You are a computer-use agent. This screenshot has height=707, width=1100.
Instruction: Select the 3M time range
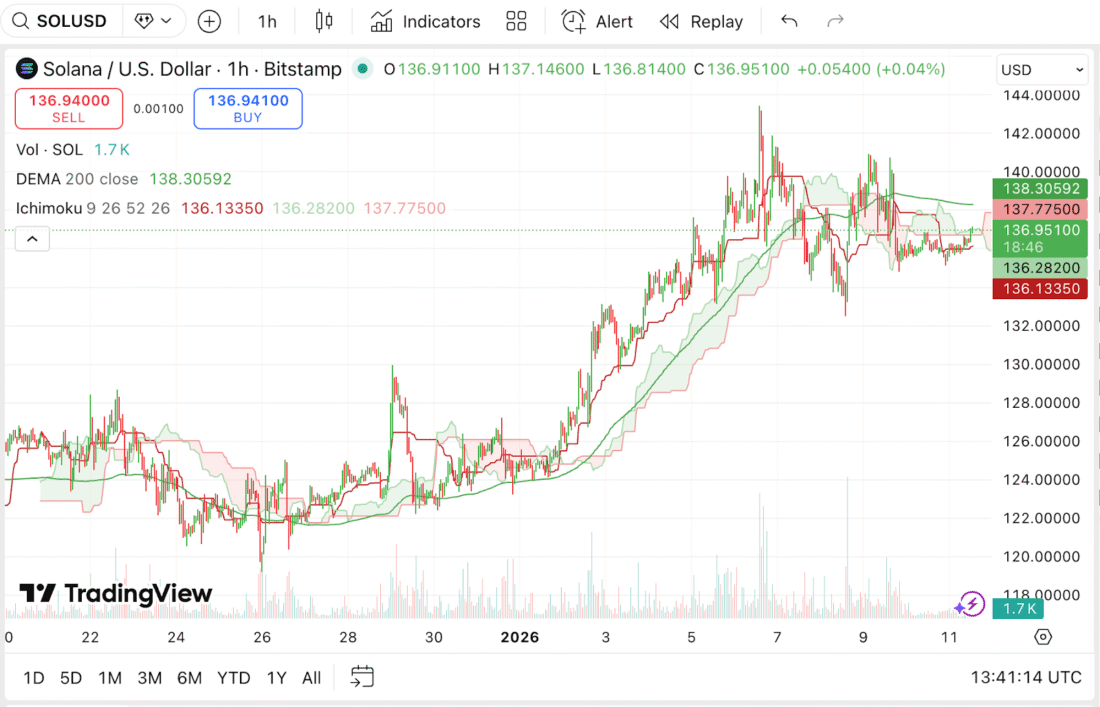click(149, 678)
